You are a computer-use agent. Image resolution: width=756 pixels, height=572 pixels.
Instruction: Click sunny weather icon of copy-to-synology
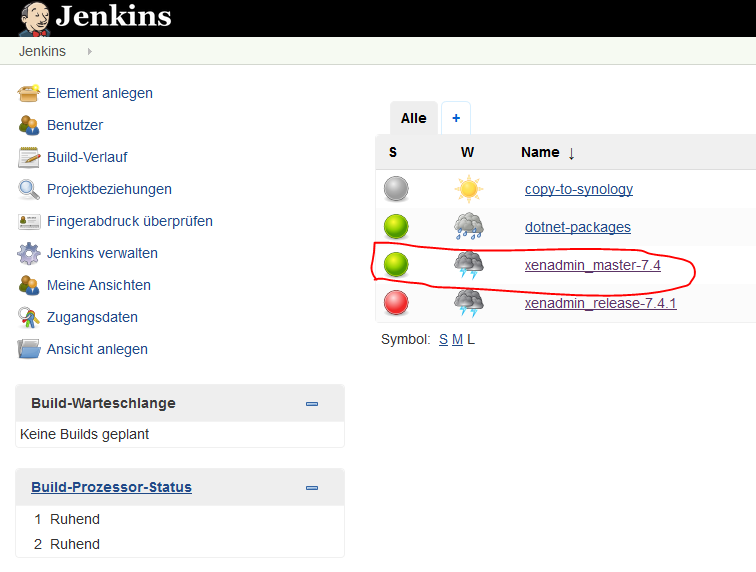click(x=469, y=189)
